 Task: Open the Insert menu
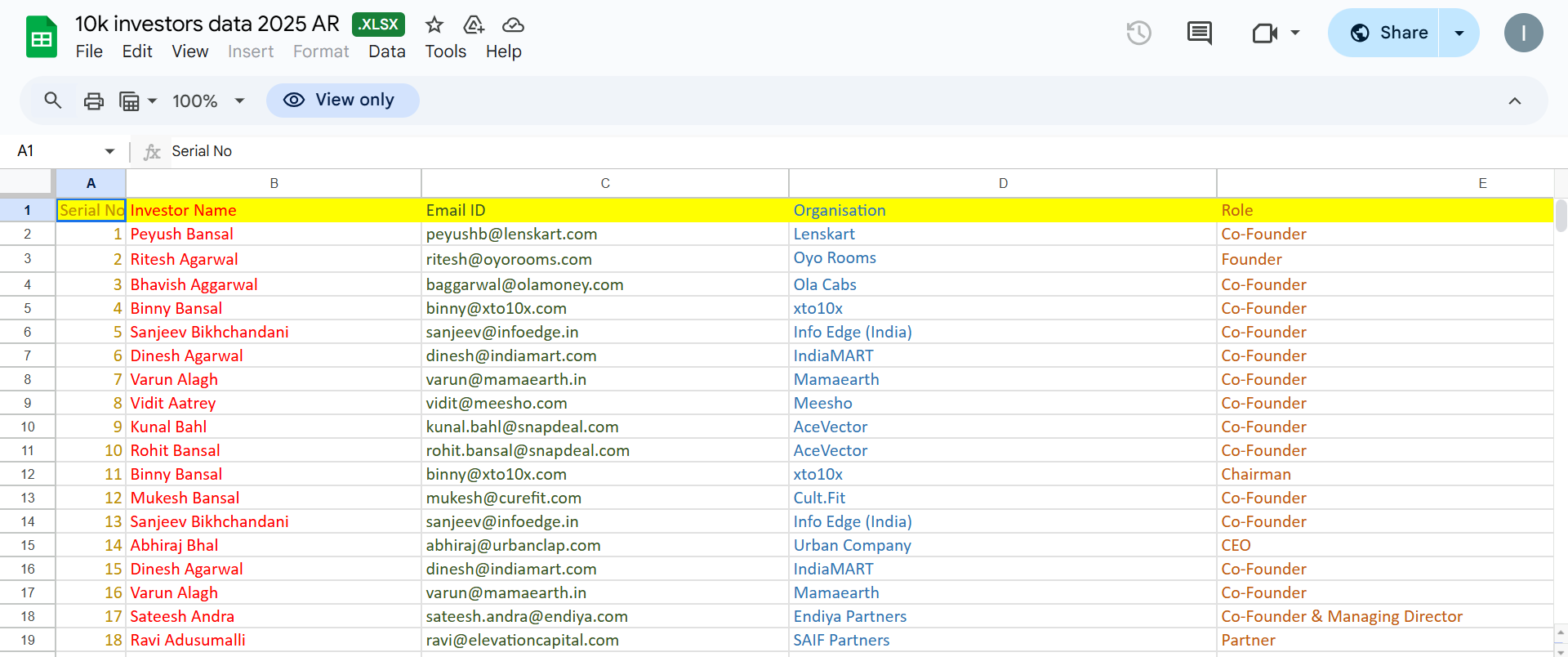click(x=251, y=51)
